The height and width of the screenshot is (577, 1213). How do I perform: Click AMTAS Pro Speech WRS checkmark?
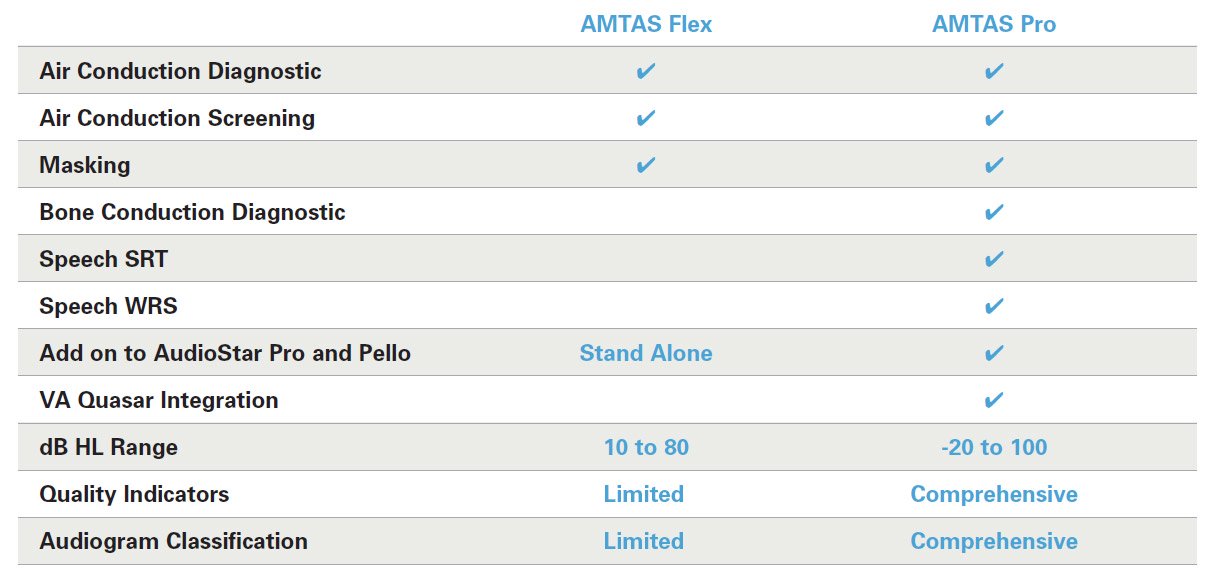pyautogui.click(x=993, y=306)
